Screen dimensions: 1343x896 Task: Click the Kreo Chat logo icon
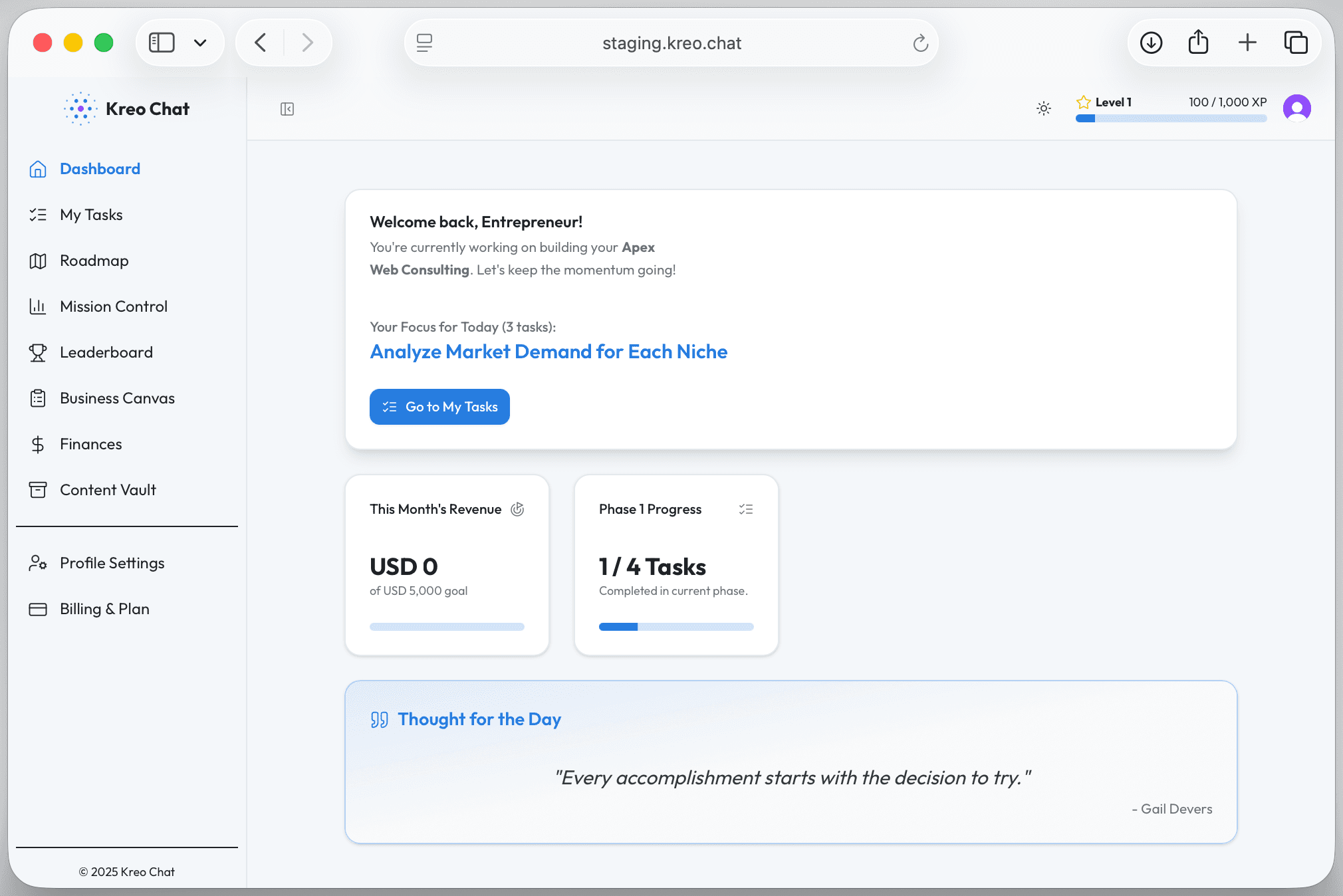point(80,108)
